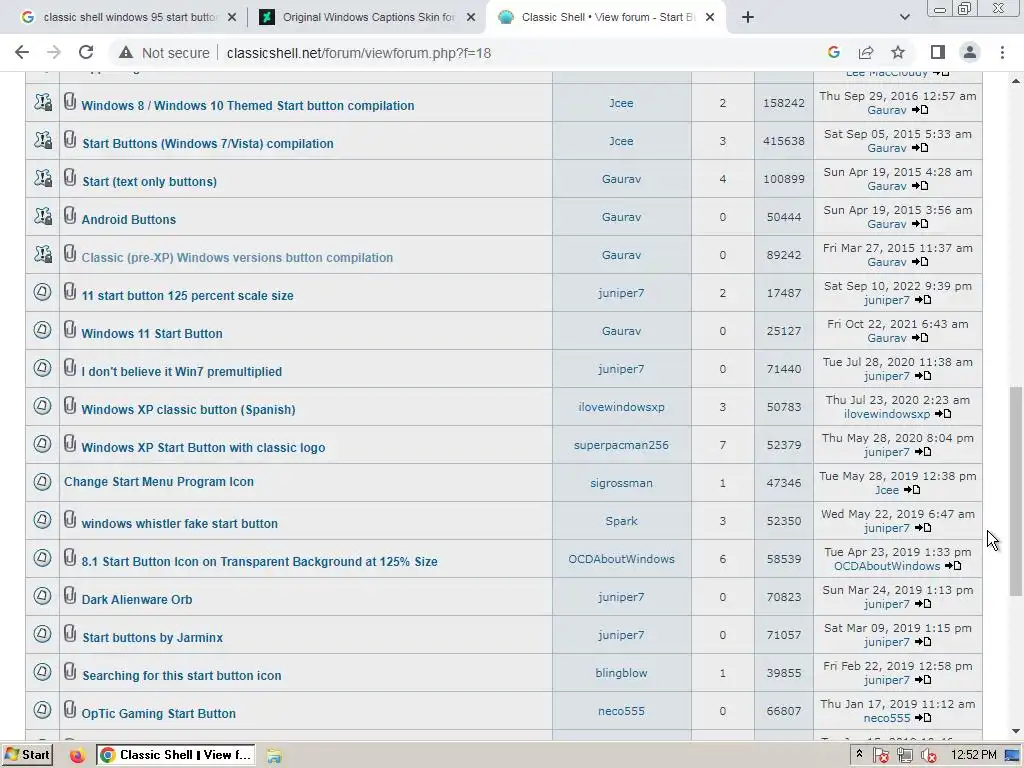Open windows whistler fake start button topic
The width and height of the screenshot is (1024, 768).
(x=180, y=523)
